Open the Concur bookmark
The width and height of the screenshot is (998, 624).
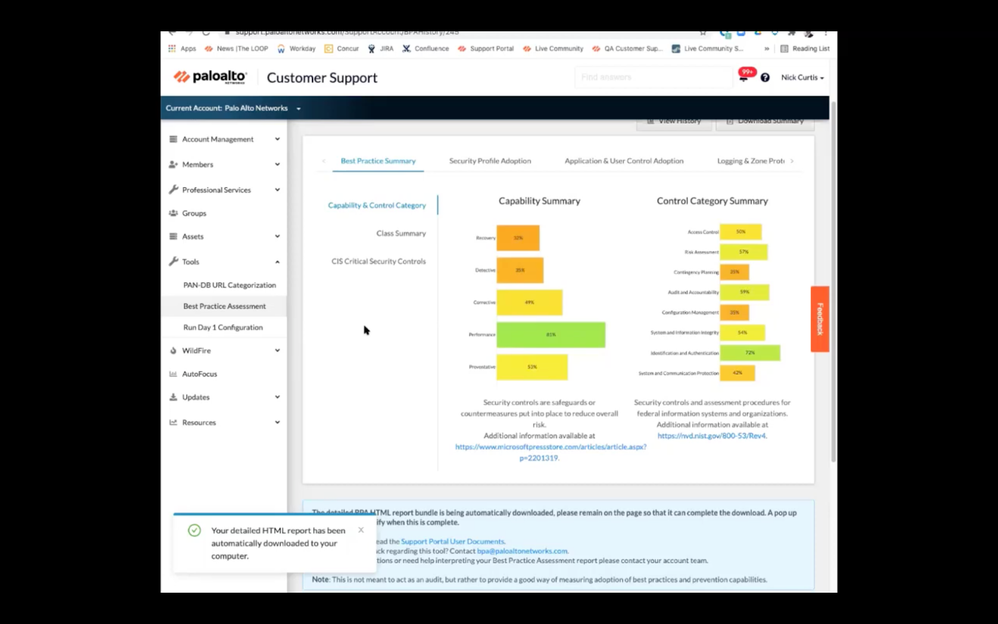(x=342, y=48)
